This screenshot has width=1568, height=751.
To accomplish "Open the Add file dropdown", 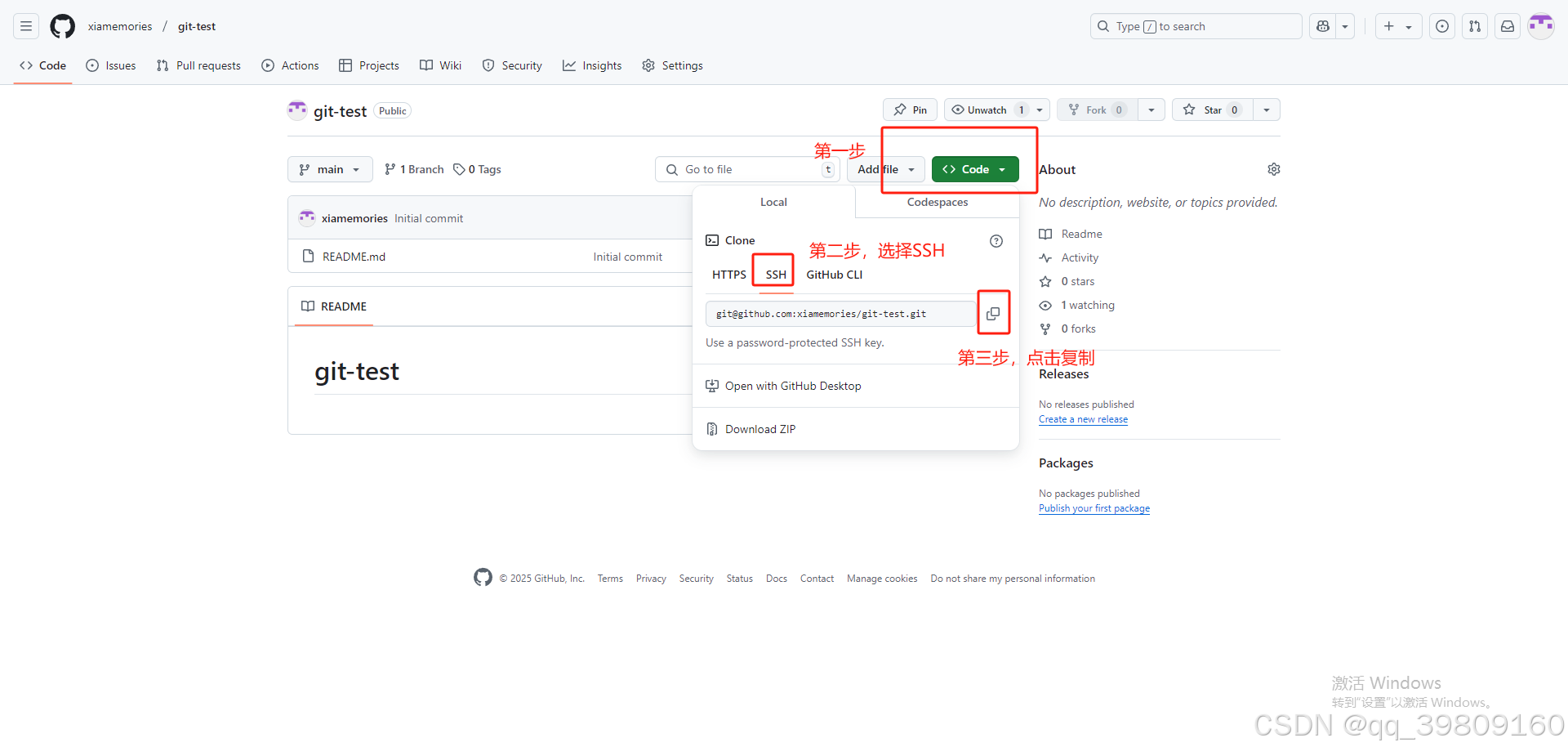I will pos(886,169).
